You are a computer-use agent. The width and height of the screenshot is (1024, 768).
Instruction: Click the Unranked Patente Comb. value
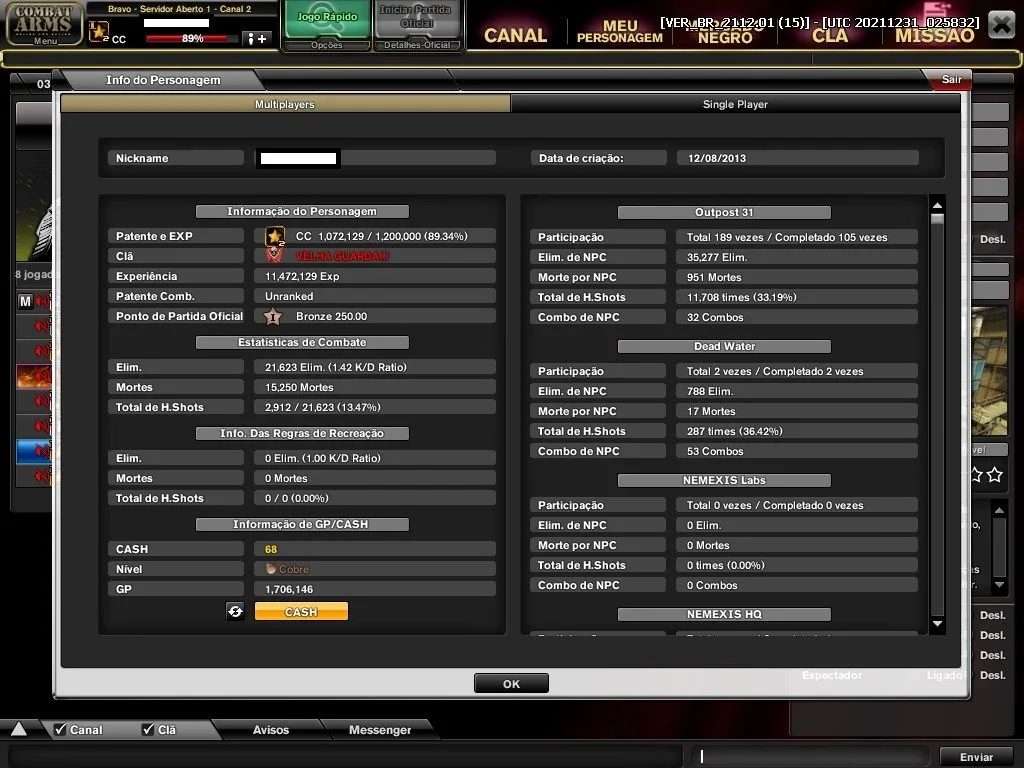point(289,296)
